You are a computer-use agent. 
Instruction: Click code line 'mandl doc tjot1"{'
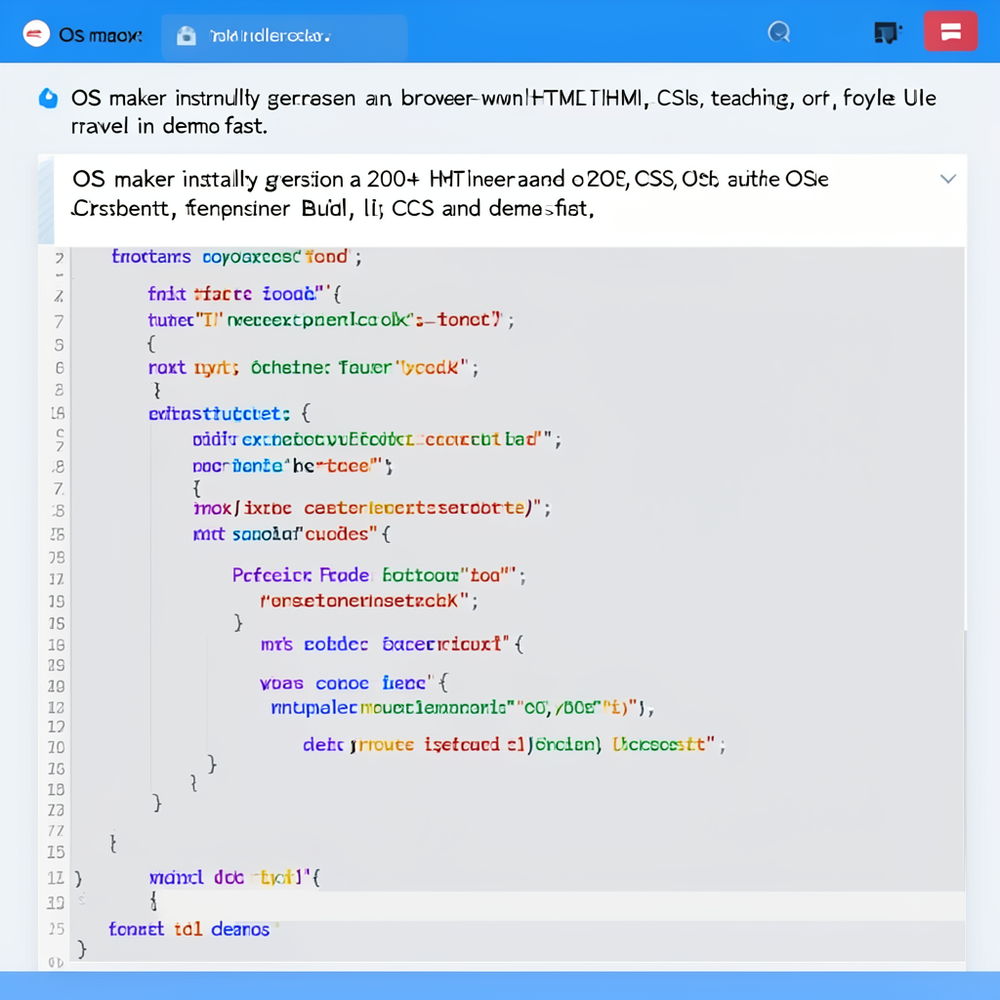click(x=235, y=878)
